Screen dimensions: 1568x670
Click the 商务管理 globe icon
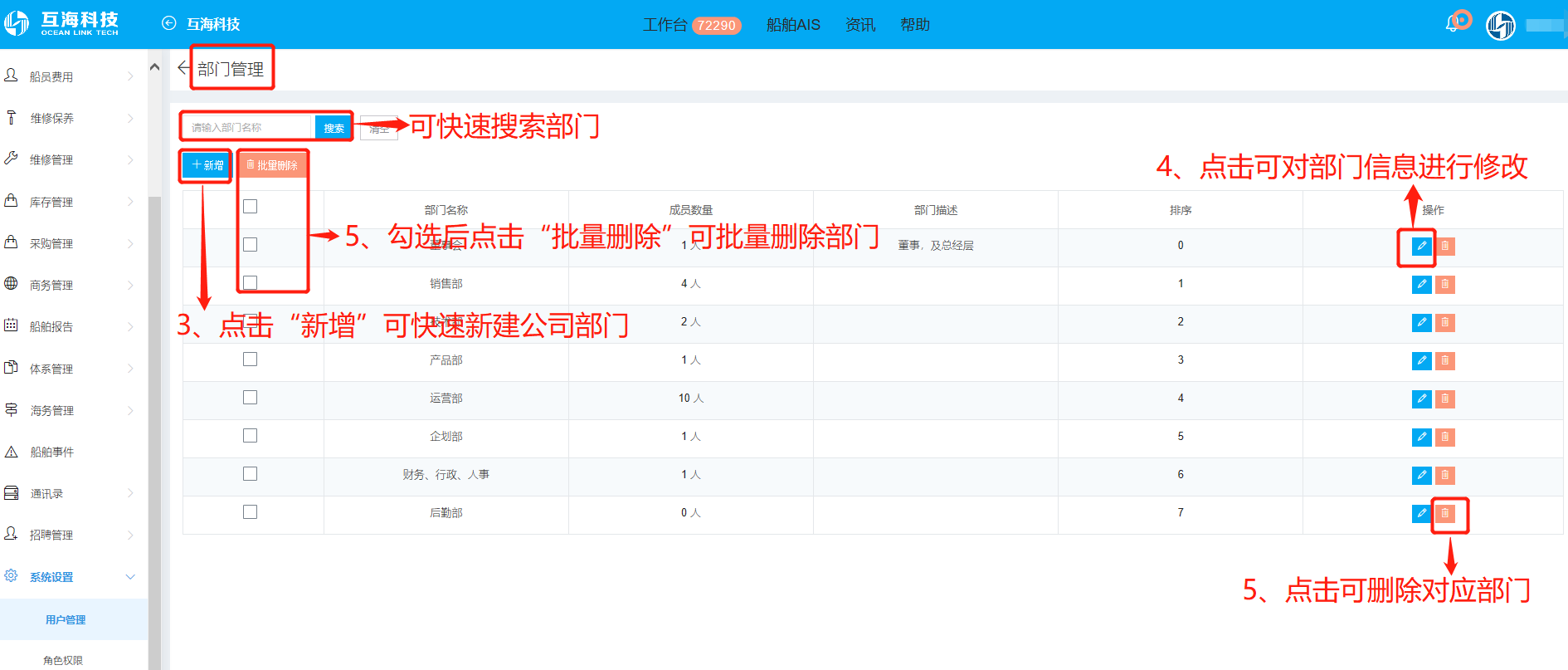pos(11,283)
